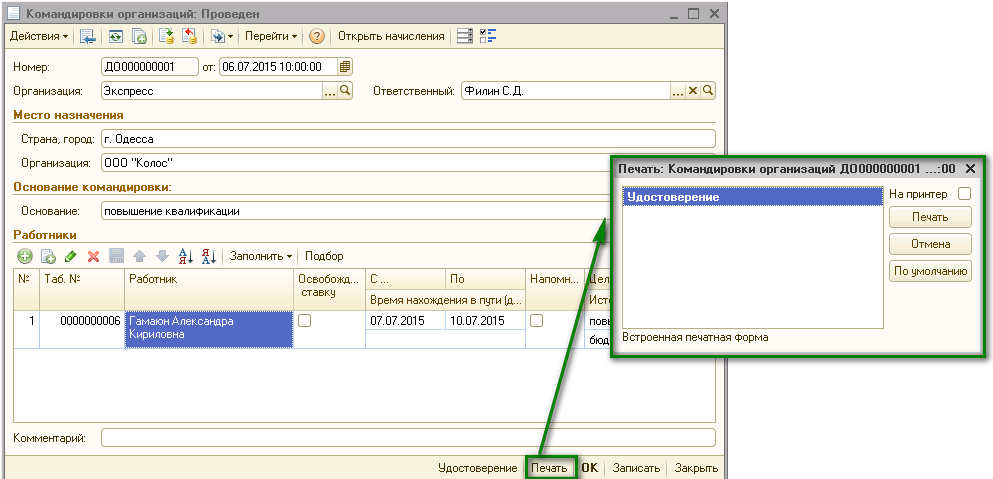
Task: Click the Записать button
Action: [x=636, y=468]
